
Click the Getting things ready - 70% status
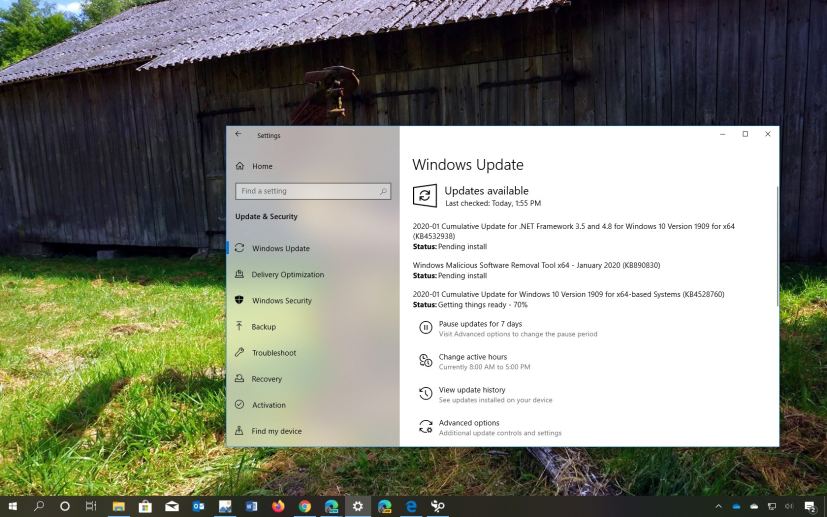pyautogui.click(x=483, y=305)
